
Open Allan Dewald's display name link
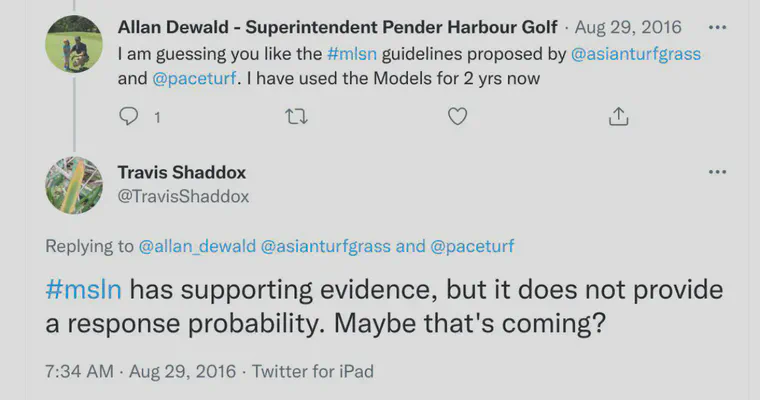337,27
